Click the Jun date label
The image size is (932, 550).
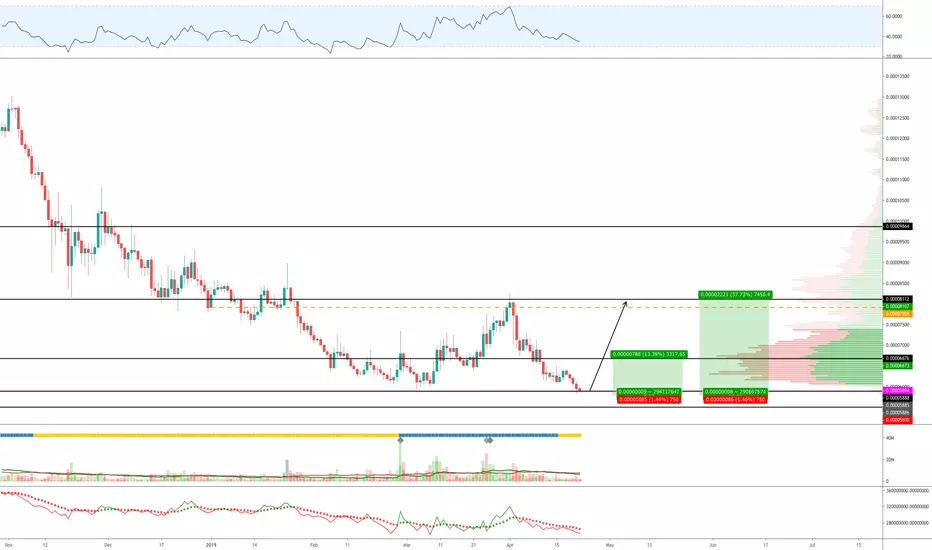click(713, 544)
